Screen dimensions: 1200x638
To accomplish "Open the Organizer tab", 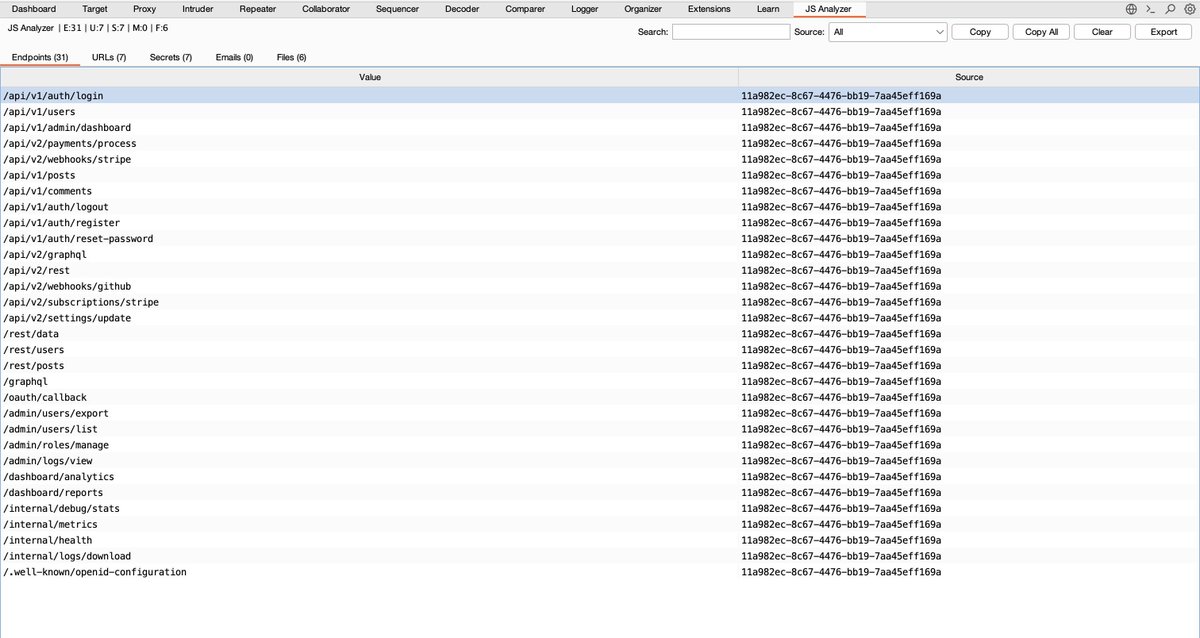I will point(643,9).
